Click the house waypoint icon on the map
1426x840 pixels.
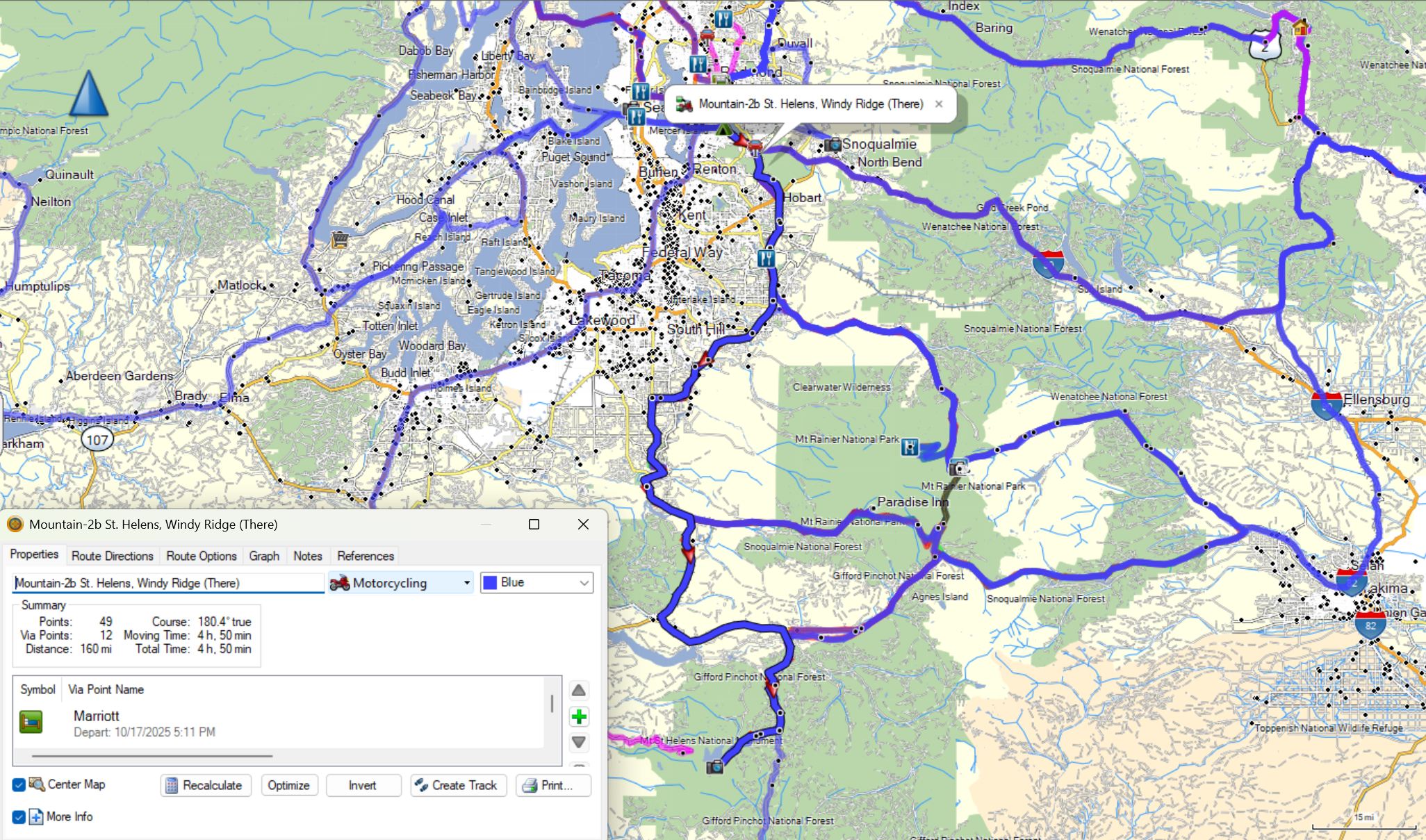1300,28
